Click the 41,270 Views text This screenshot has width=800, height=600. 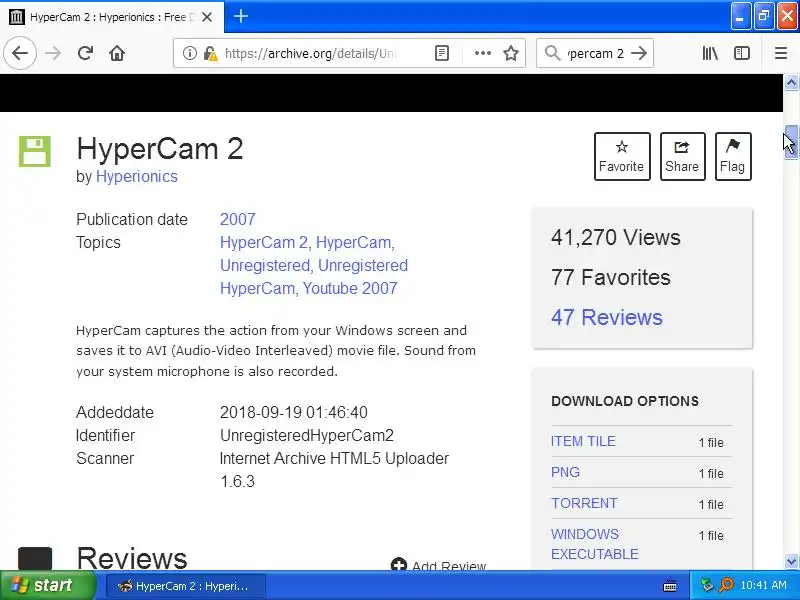coord(615,238)
